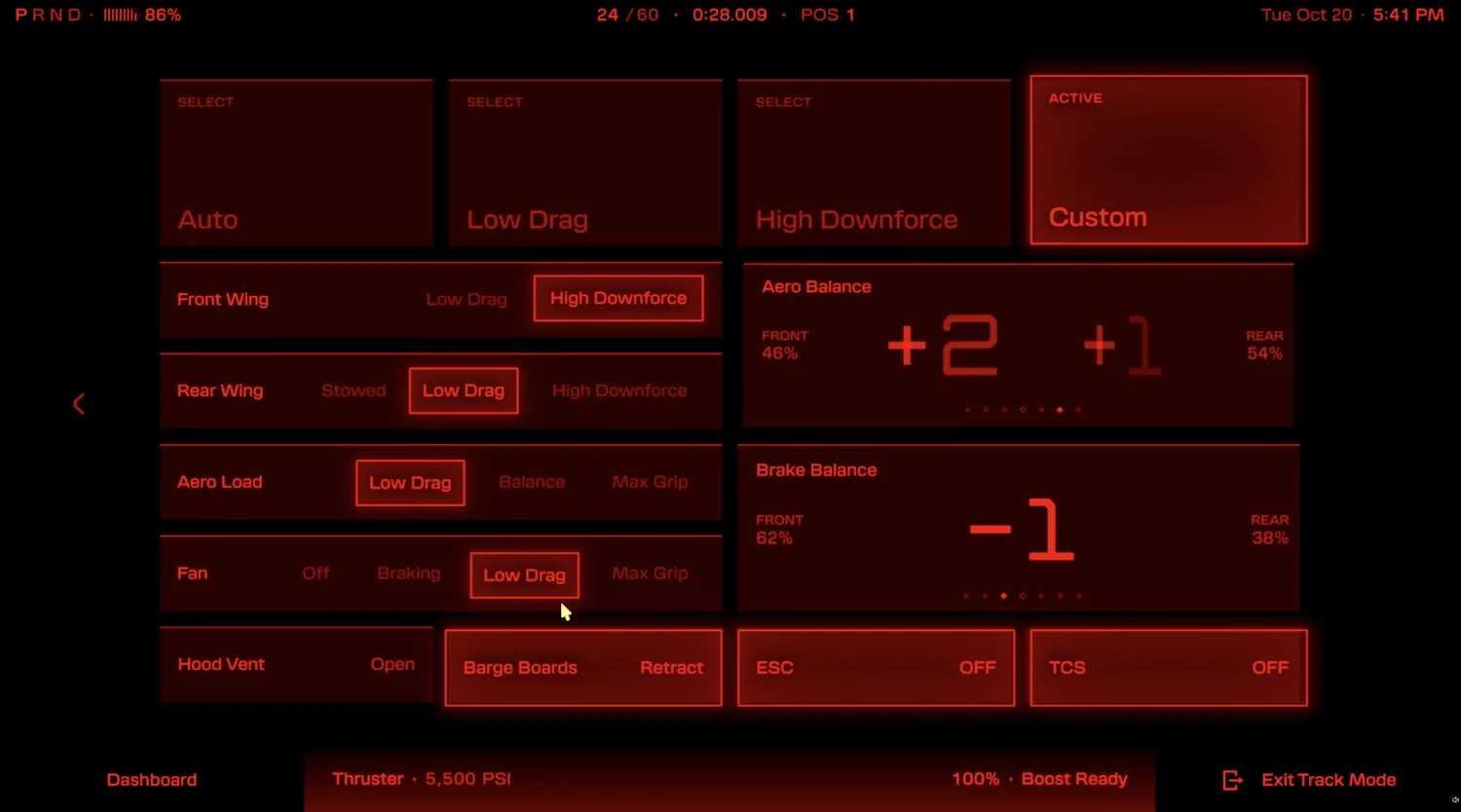Set Fan to Low Drag
This screenshot has width=1461, height=812.
524,575
